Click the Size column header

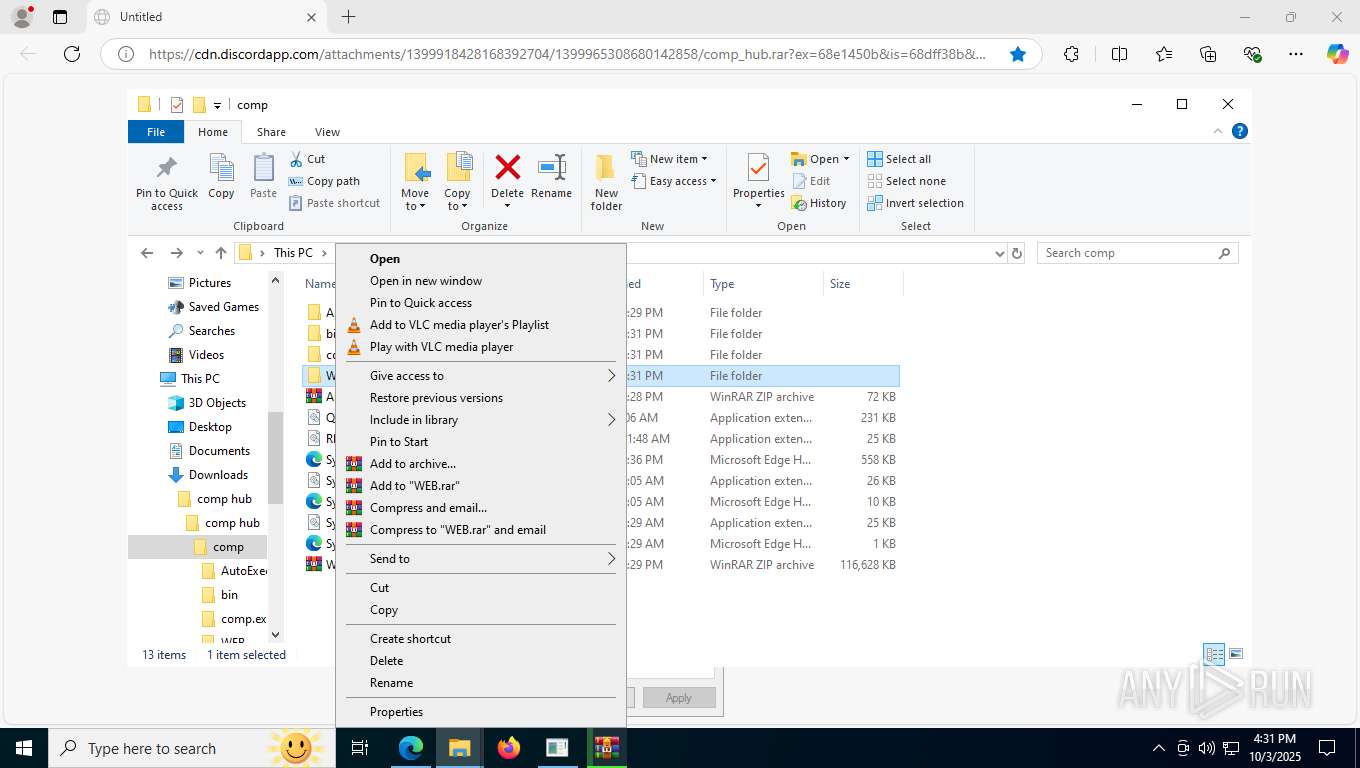pyautogui.click(x=863, y=284)
